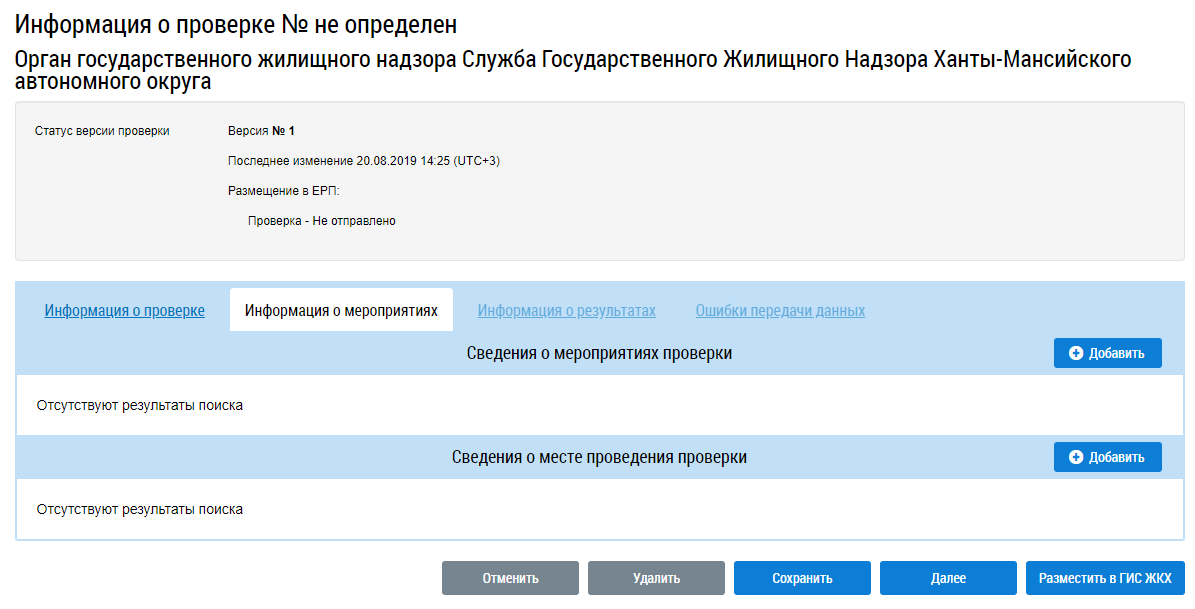Image resolution: width=1195 pixels, height=609 pixels.
Task: Click empty results message under location section
Action: click(x=140, y=510)
